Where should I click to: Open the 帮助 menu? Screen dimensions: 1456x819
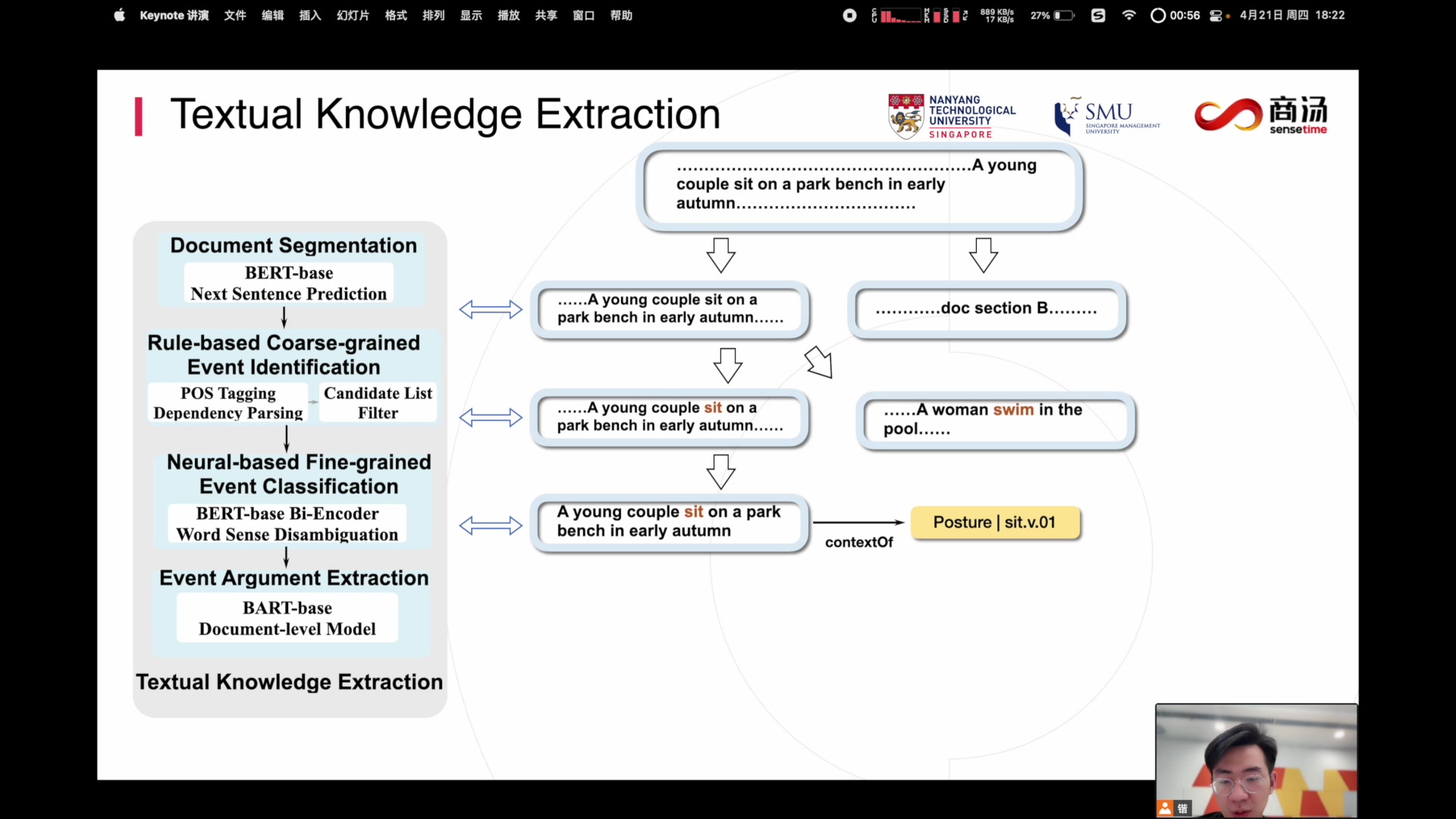point(621,15)
